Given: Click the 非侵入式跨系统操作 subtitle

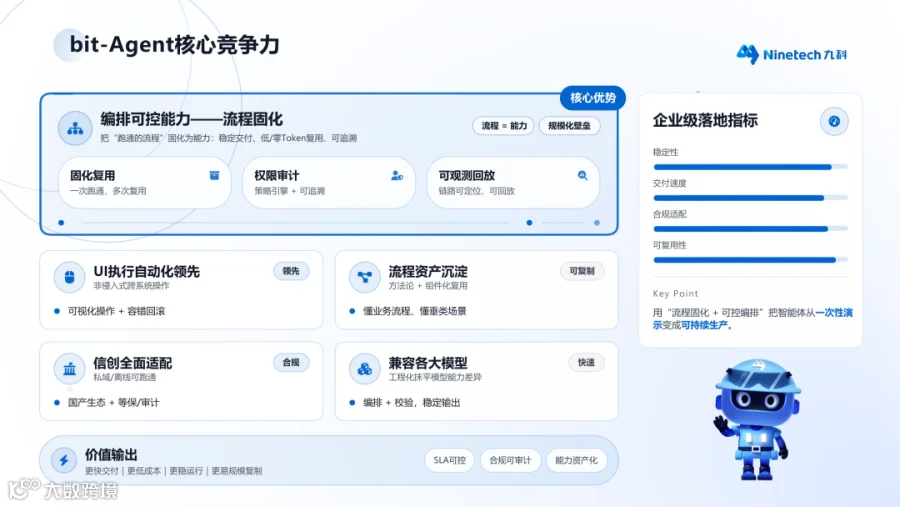Looking at the screenshot, I should (131, 286).
